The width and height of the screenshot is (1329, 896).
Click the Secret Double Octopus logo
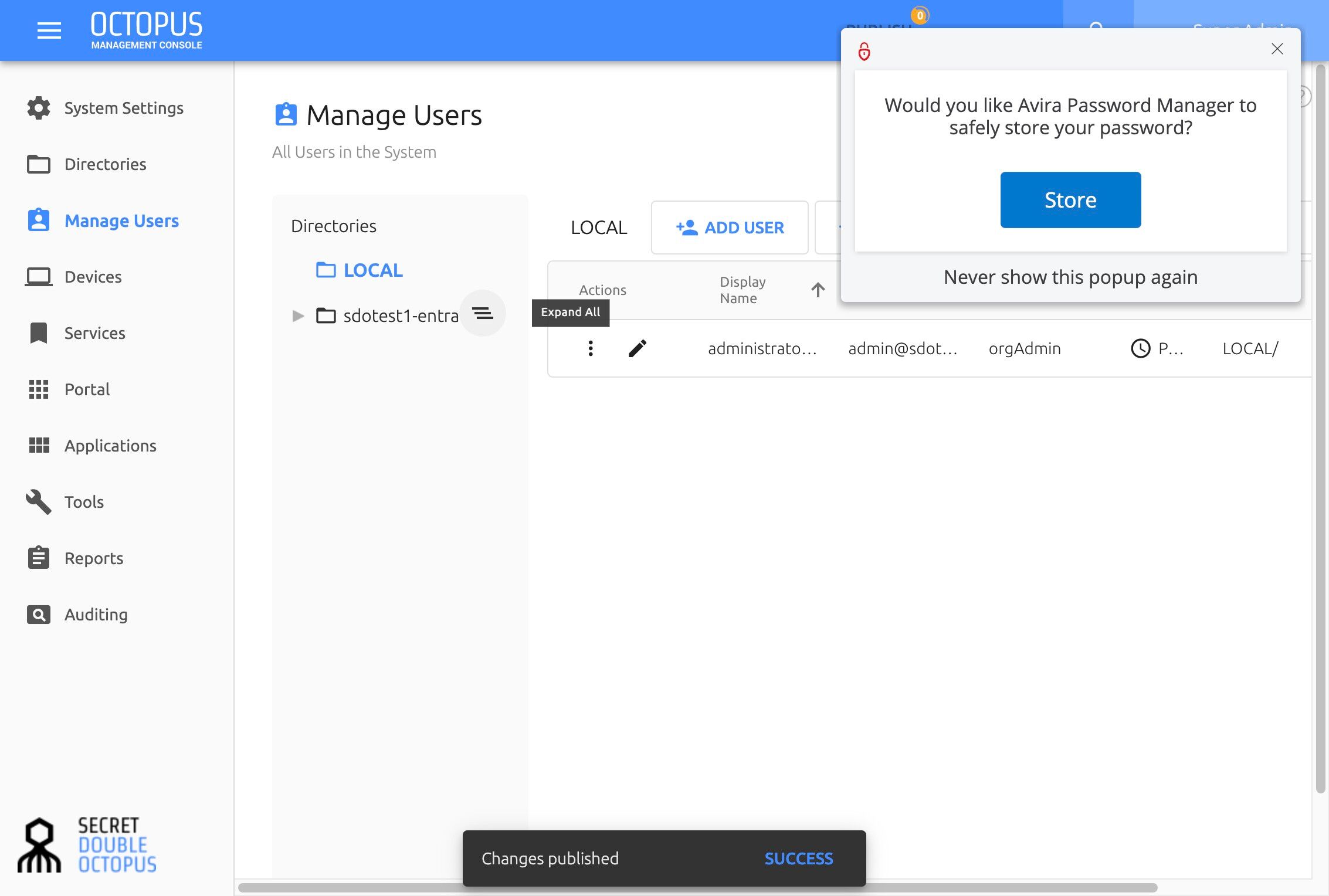[x=88, y=845]
